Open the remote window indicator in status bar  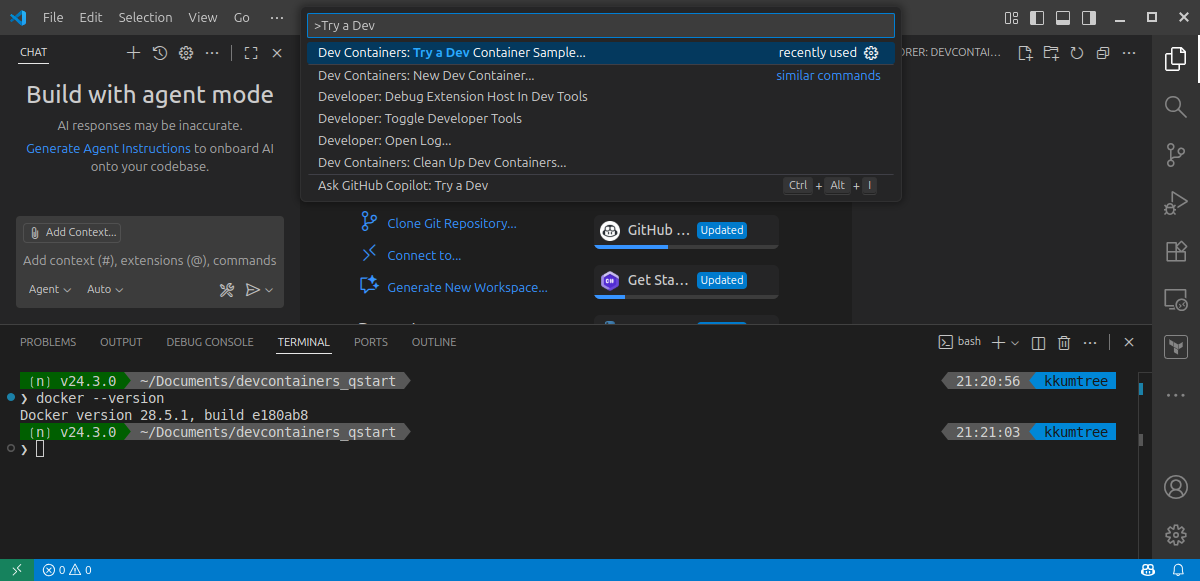(x=17, y=570)
